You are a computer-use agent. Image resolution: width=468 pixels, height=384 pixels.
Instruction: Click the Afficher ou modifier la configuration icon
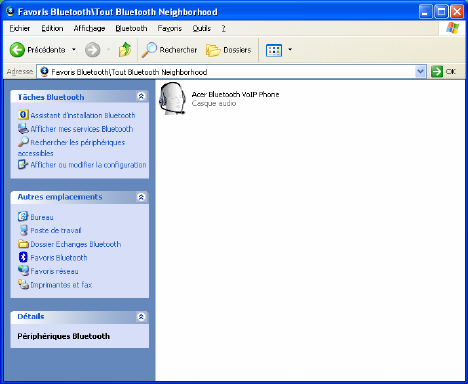click(x=23, y=164)
